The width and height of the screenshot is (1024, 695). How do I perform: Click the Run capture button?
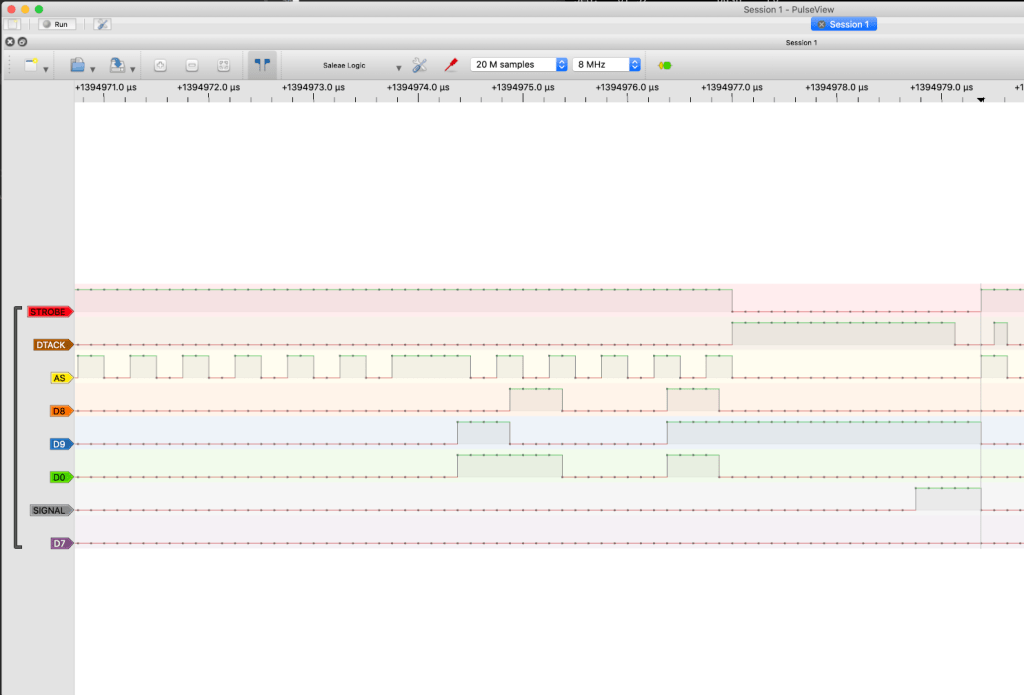click(x=56, y=23)
